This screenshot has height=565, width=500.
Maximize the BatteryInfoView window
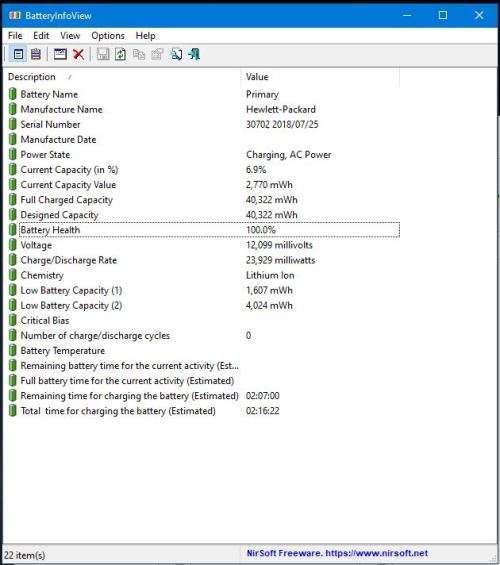pyautogui.click(x=443, y=15)
